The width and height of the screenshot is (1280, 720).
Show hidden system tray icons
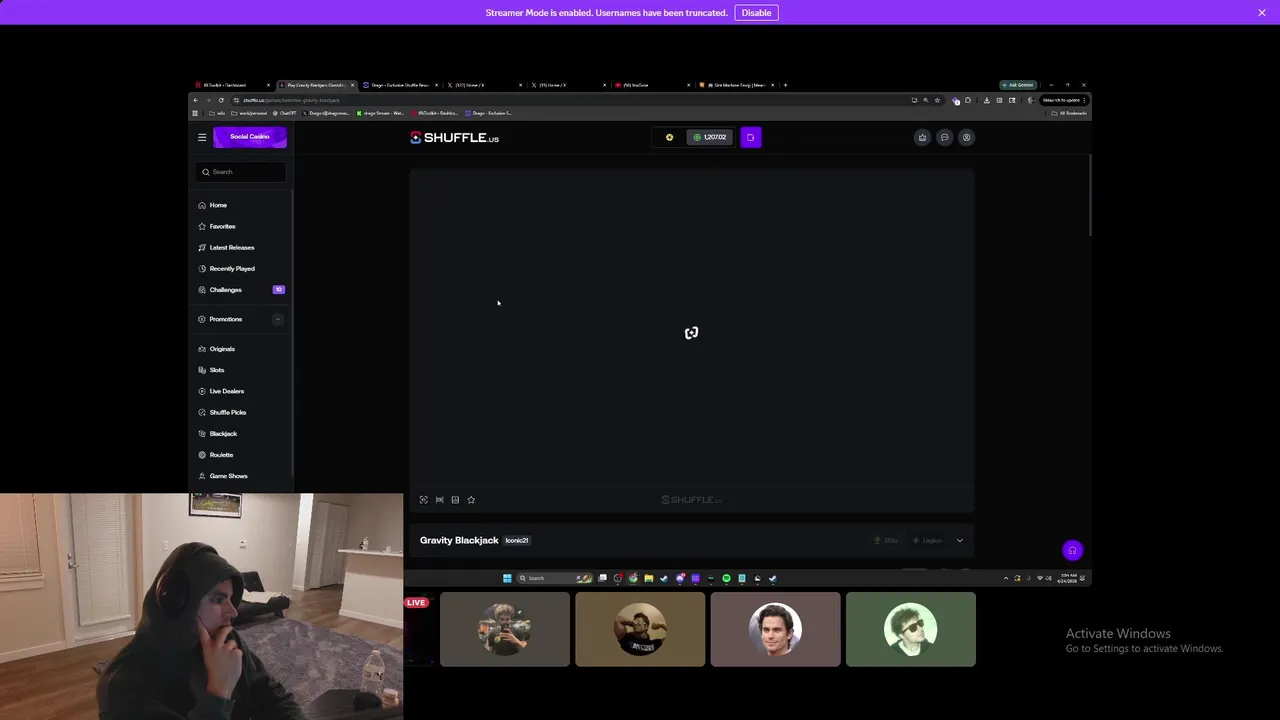[1006, 578]
